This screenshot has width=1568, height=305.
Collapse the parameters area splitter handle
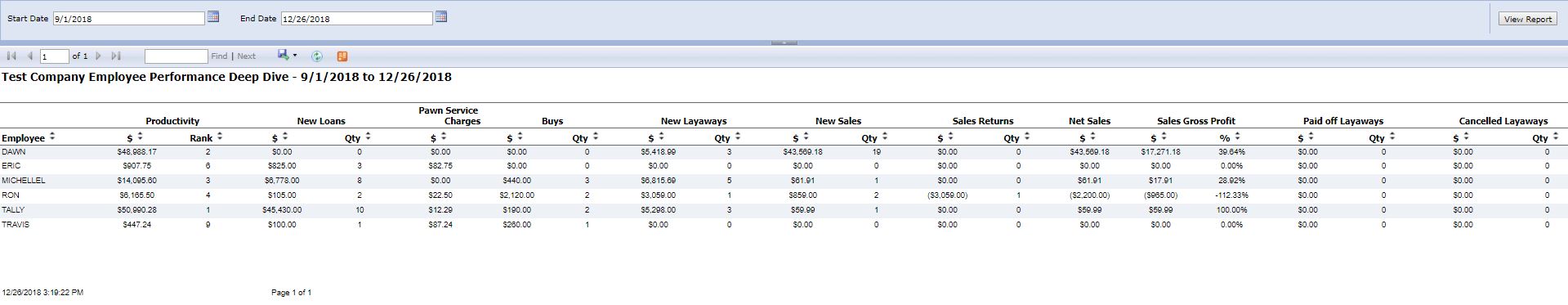pos(784,43)
